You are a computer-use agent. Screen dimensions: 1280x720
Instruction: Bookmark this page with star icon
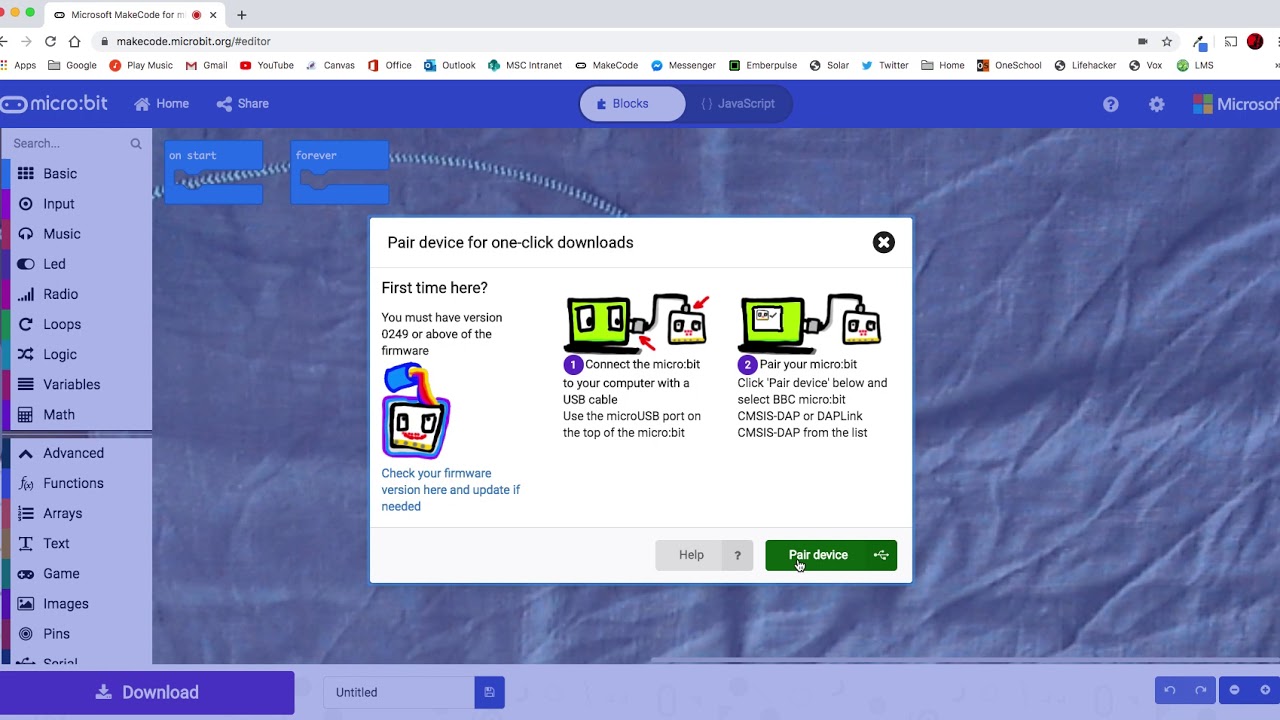click(x=1167, y=41)
